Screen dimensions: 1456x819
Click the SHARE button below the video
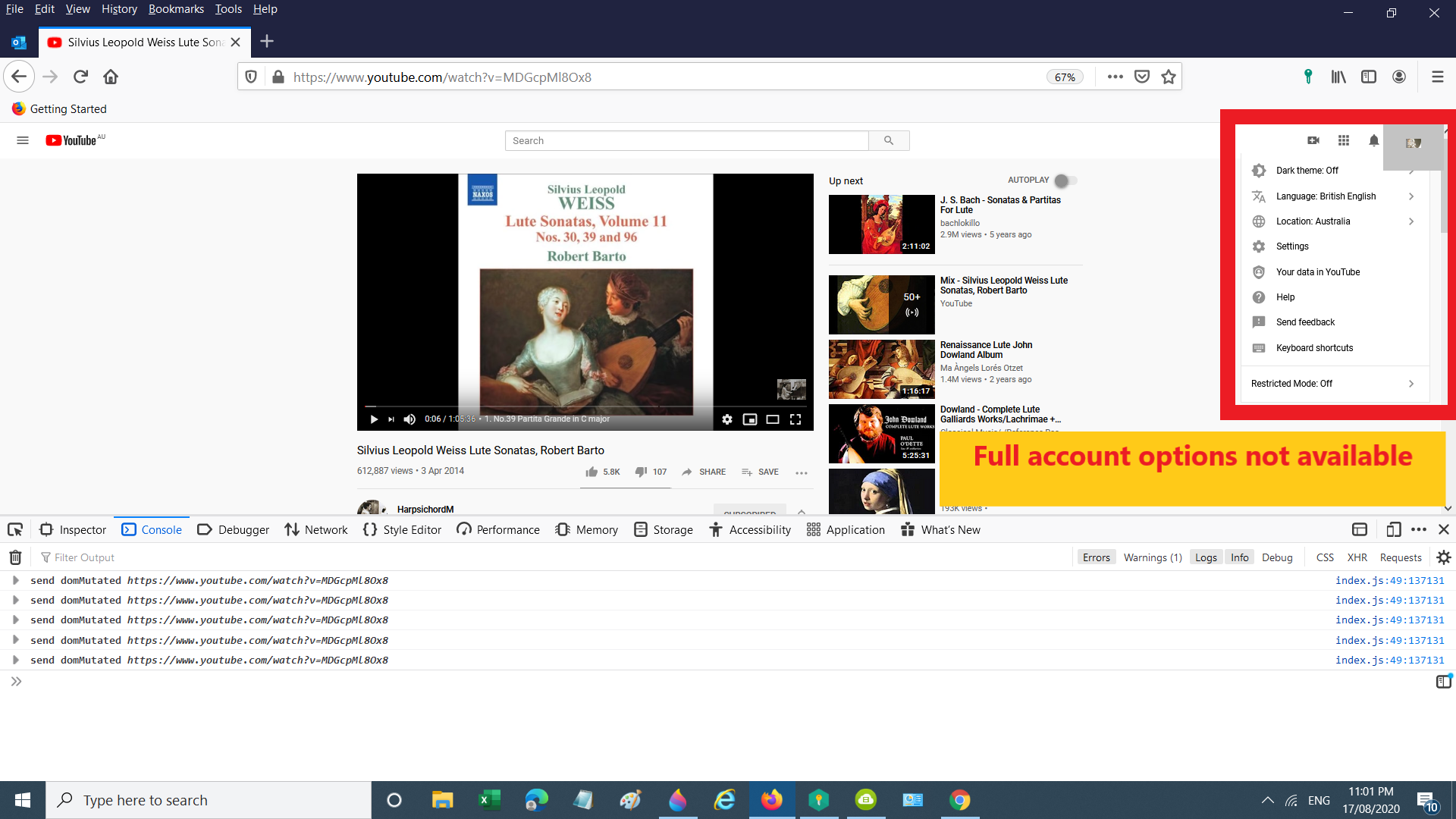[x=704, y=472]
